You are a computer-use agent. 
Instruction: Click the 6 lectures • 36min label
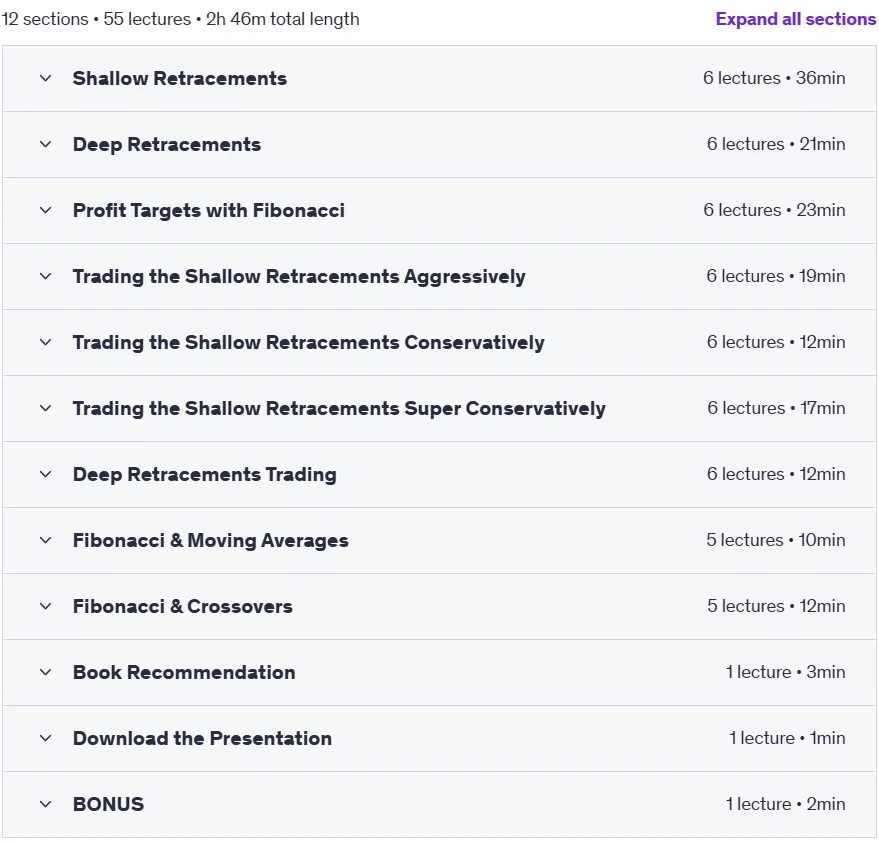[774, 78]
